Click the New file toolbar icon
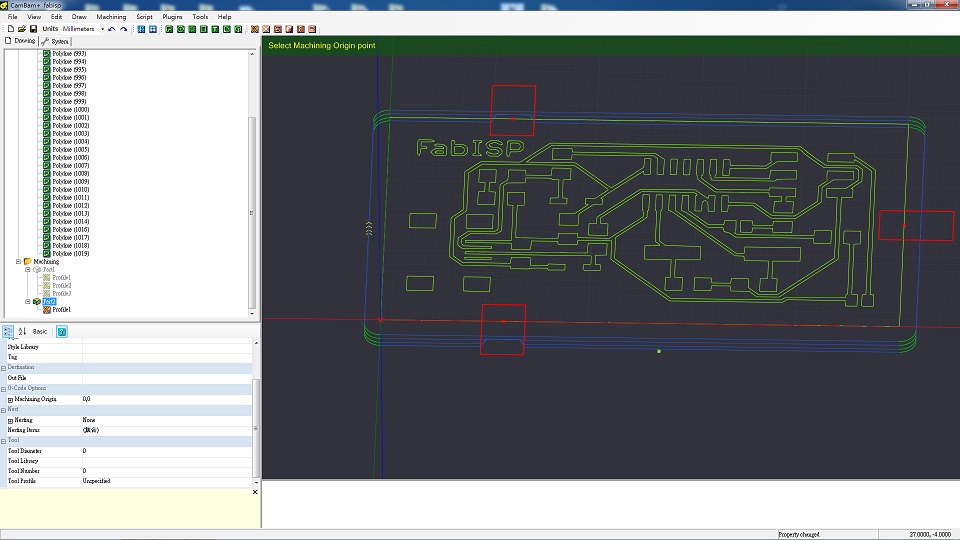 pos(10,29)
